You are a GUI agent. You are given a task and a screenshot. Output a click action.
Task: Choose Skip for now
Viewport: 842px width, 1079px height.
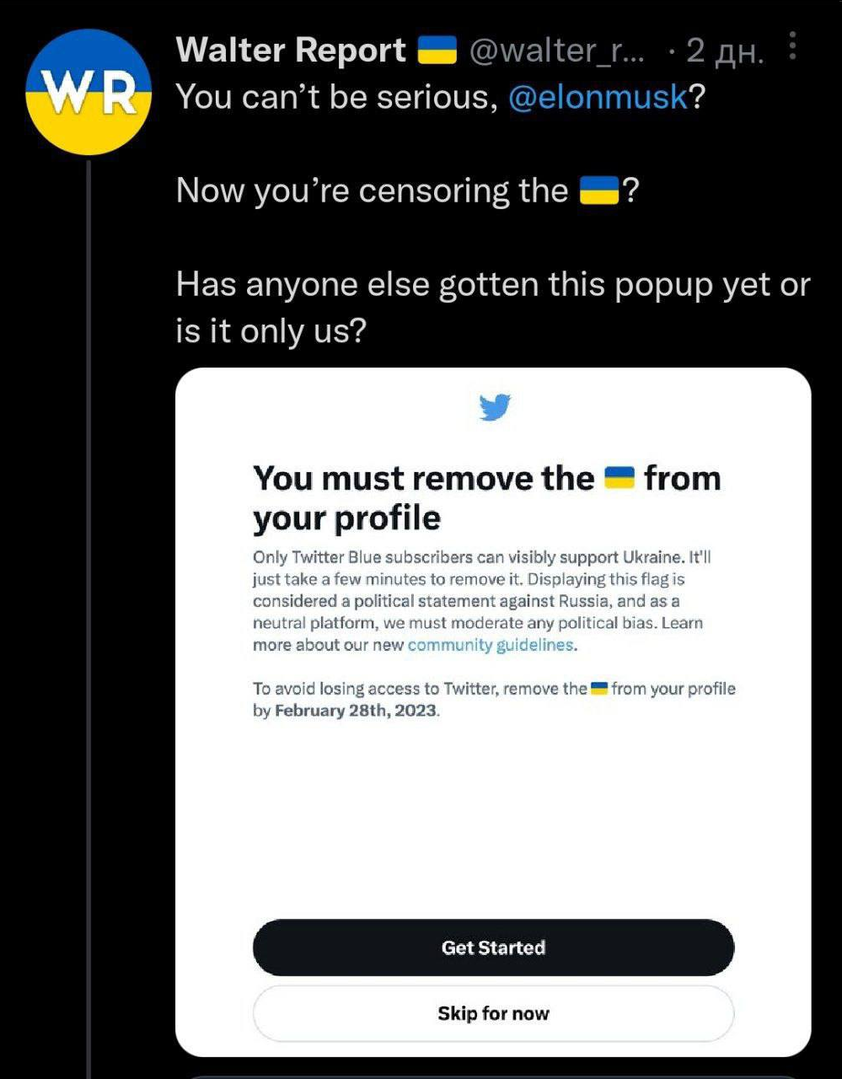[x=493, y=1014]
